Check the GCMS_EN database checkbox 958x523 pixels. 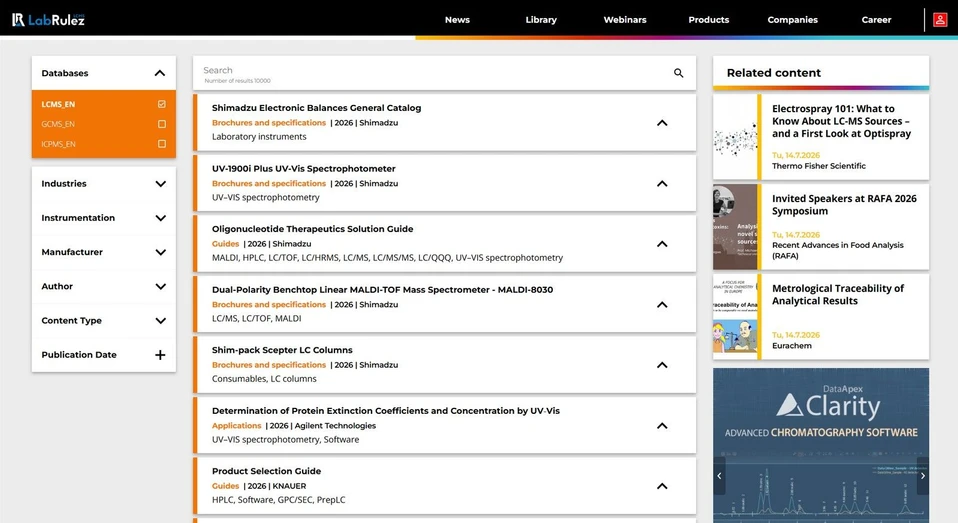tap(162, 124)
